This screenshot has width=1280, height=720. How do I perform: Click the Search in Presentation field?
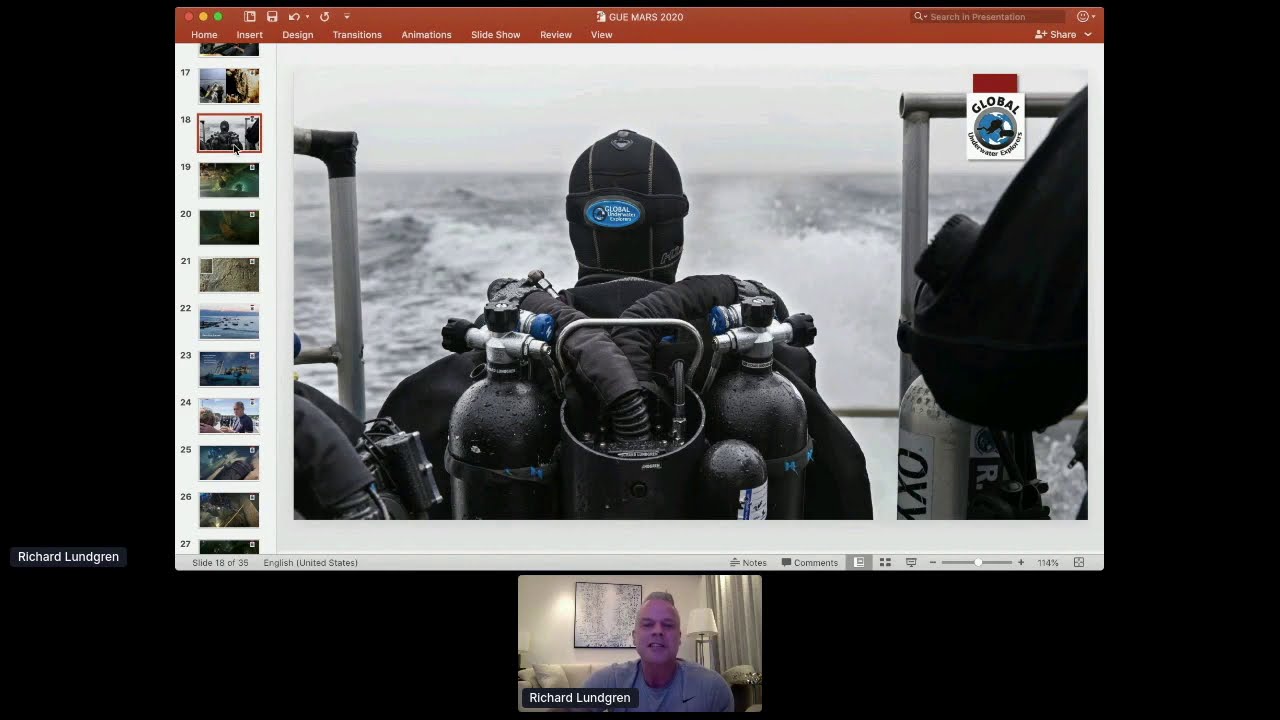pos(988,17)
